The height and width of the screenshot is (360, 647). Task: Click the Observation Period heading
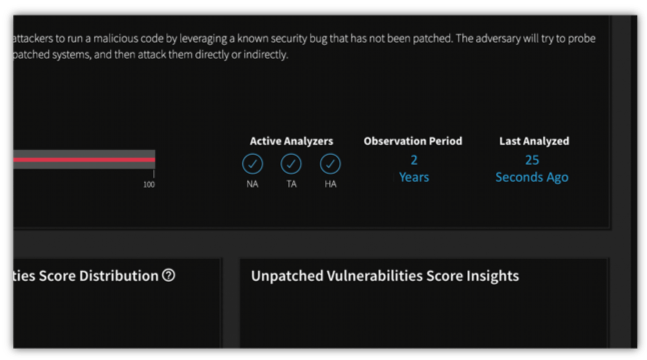tap(413, 141)
